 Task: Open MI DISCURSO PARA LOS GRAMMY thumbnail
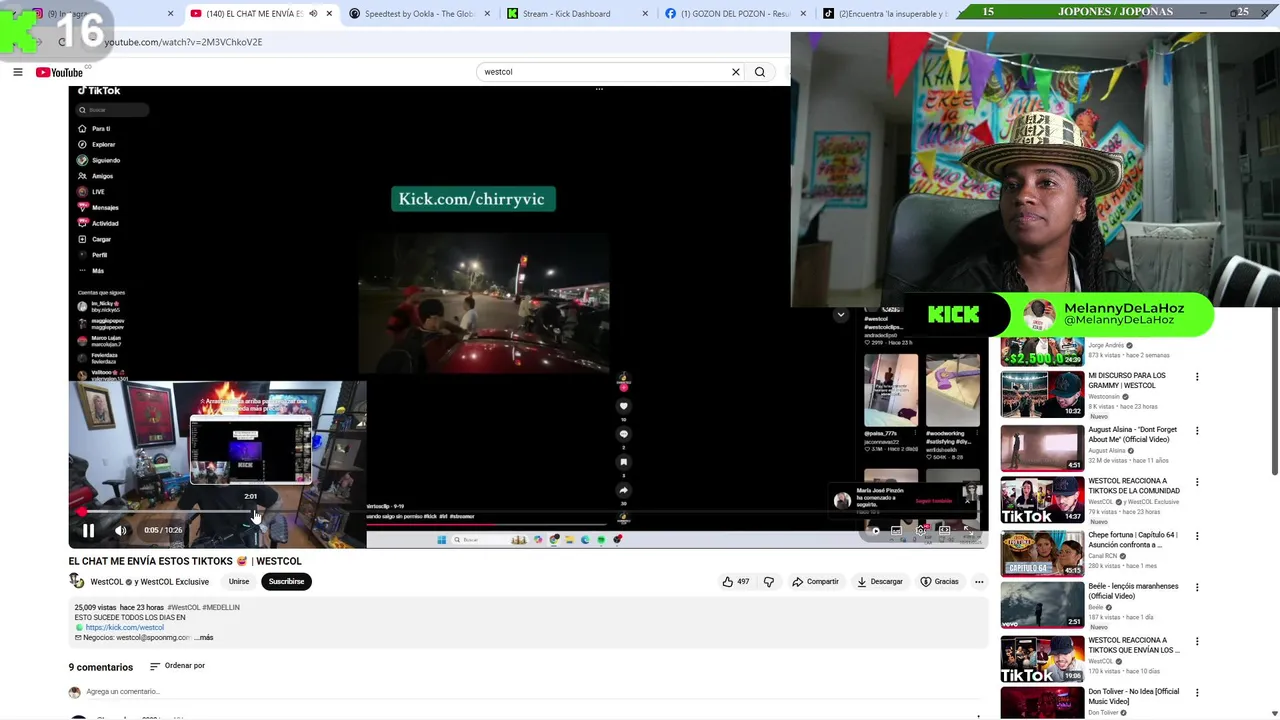[1042, 394]
